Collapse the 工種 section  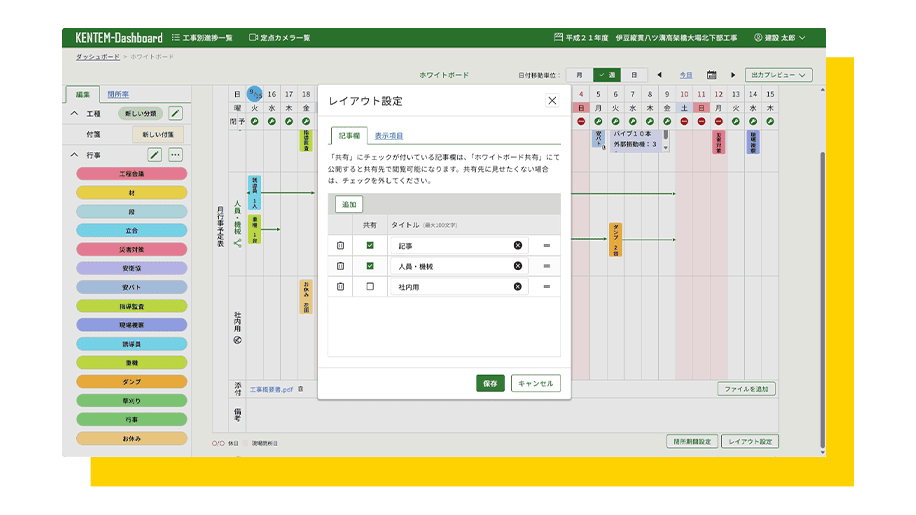(x=74, y=113)
